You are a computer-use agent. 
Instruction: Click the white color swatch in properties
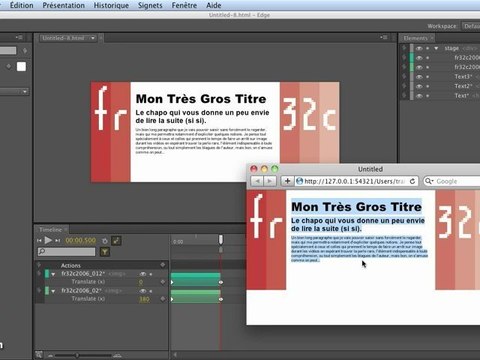tap(21, 67)
